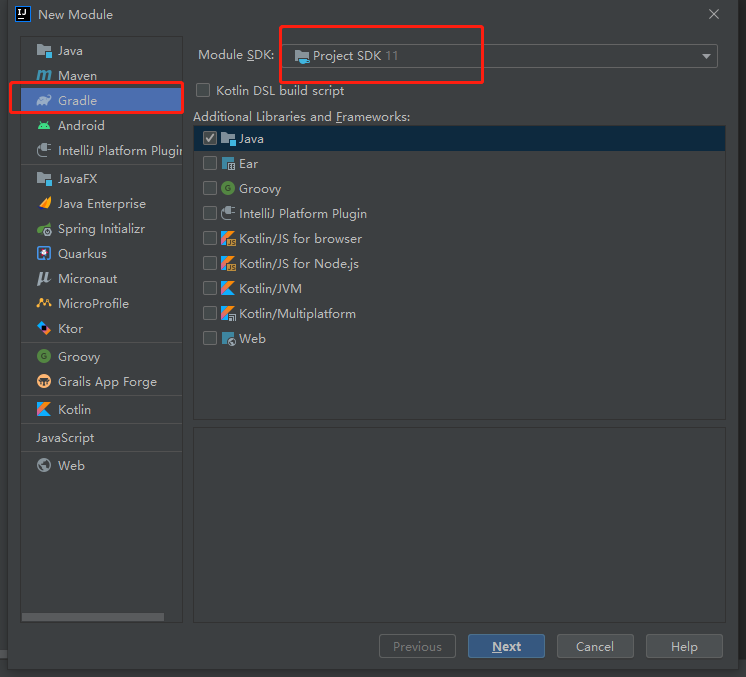Click the Kotlin/JS for Node.js icon

click(x=228, y=264)
